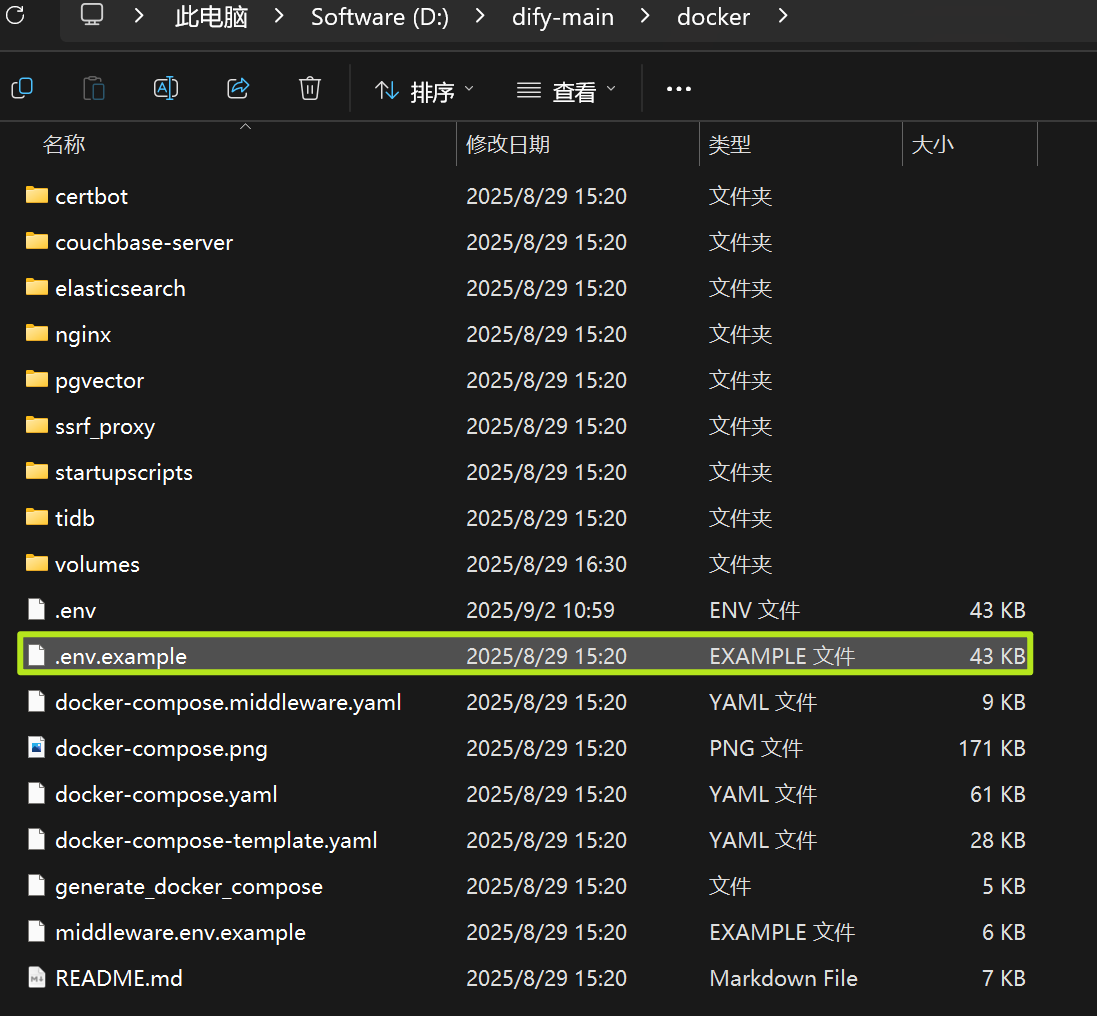Select middleware.env.example file name
Screen dimensions: 1097x1016
point(181,933)
